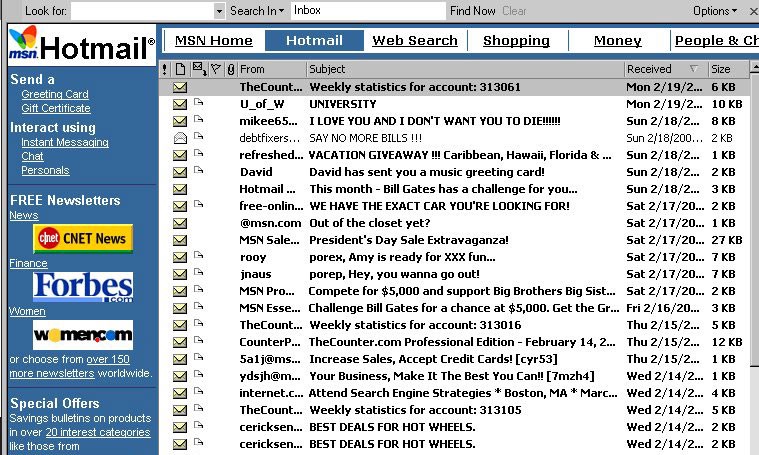Click the envelope icon for U_of_W message

[x=180, y=104]
